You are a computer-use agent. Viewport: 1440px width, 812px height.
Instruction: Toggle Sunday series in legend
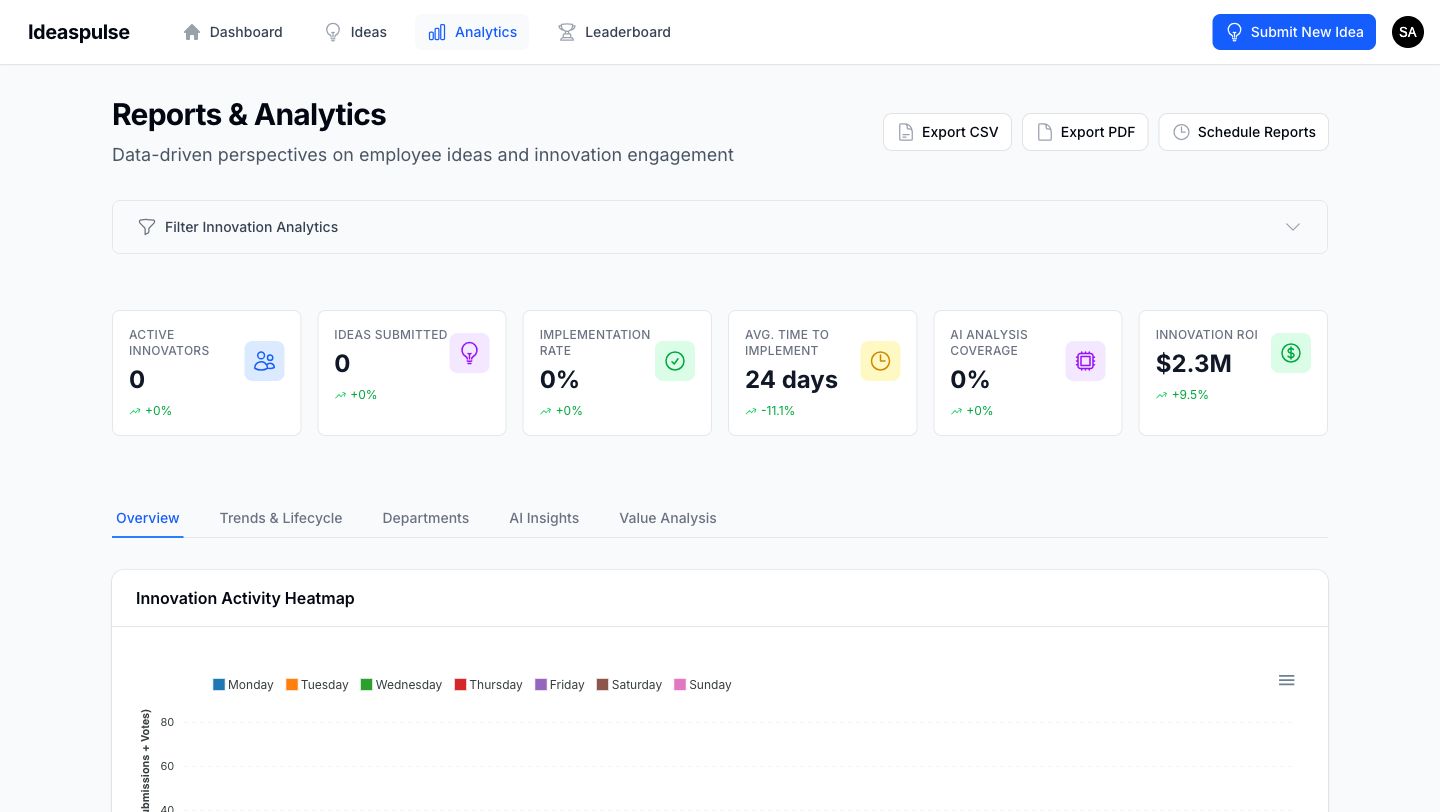coord(703,685)
